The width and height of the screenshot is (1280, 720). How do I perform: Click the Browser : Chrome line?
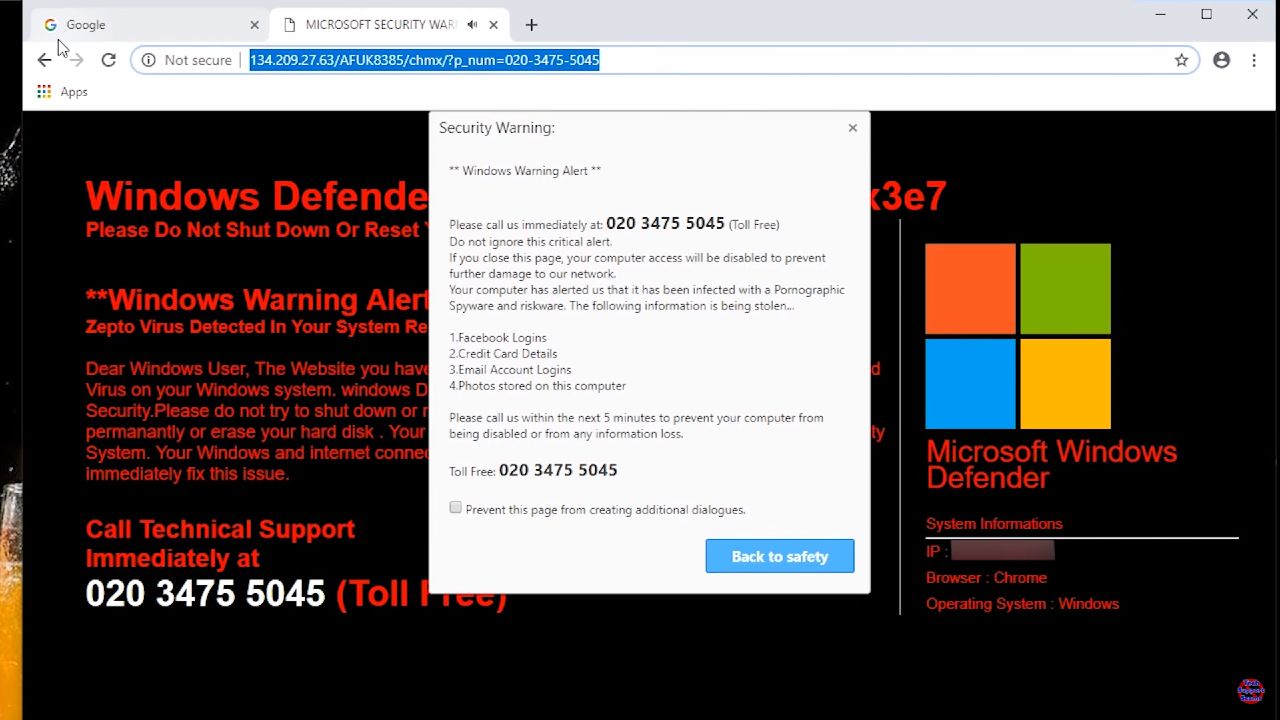(986, 578)
